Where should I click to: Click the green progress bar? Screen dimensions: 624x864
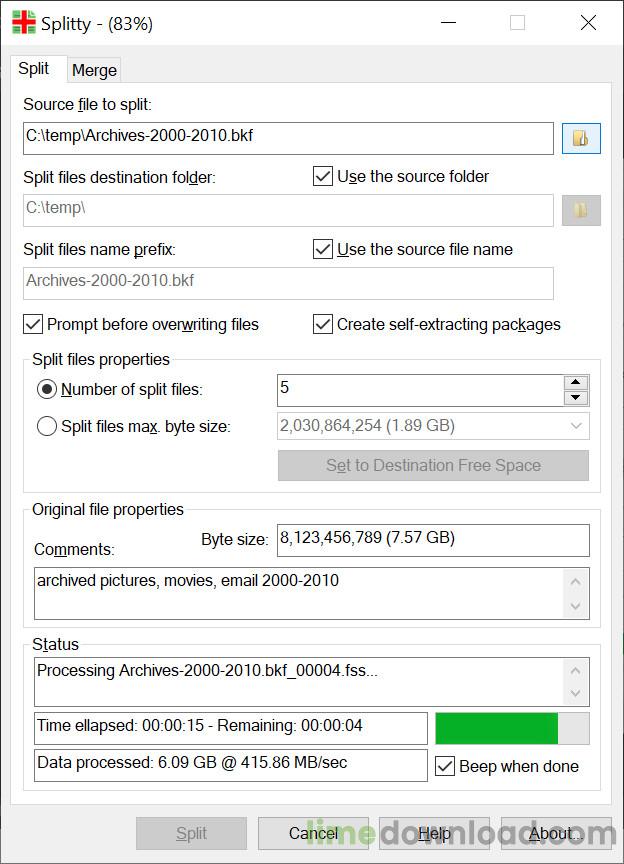tap(512, 728)
